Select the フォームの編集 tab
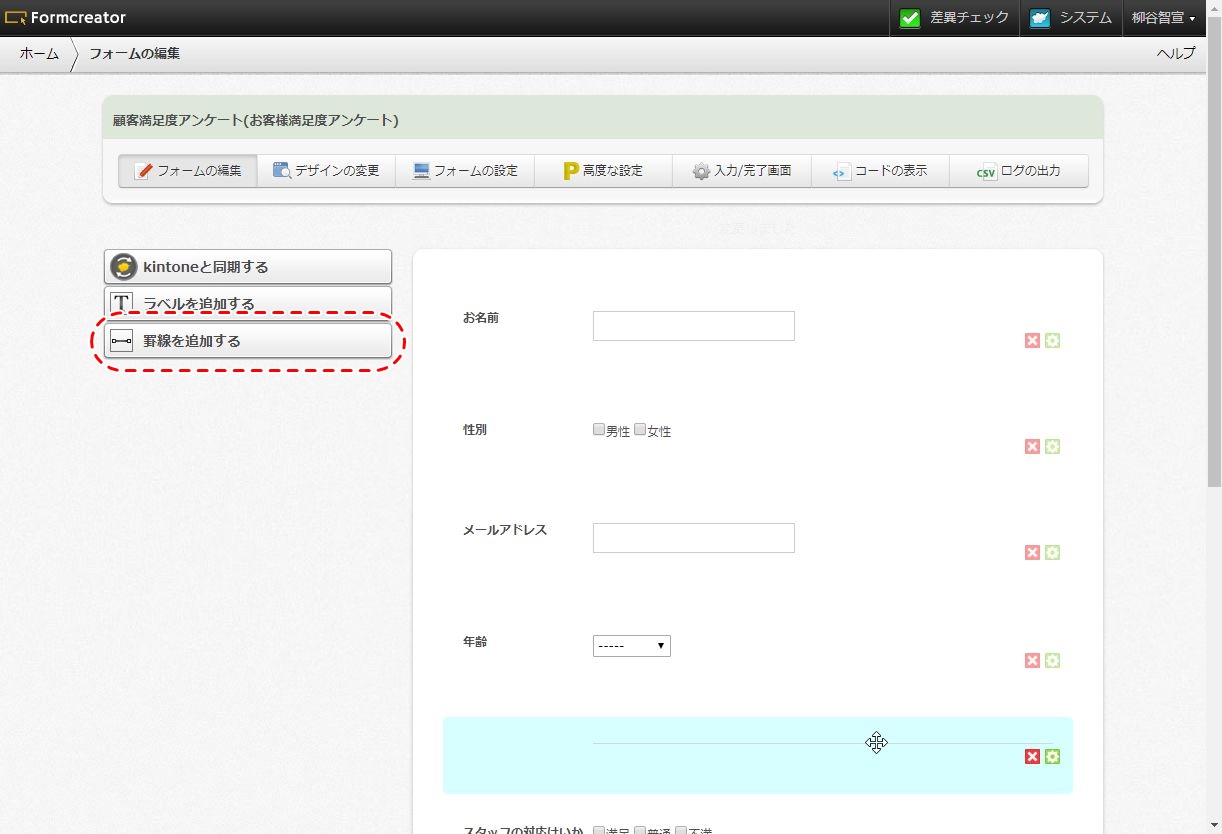1222x834 pixels. (x=187, y=171)
